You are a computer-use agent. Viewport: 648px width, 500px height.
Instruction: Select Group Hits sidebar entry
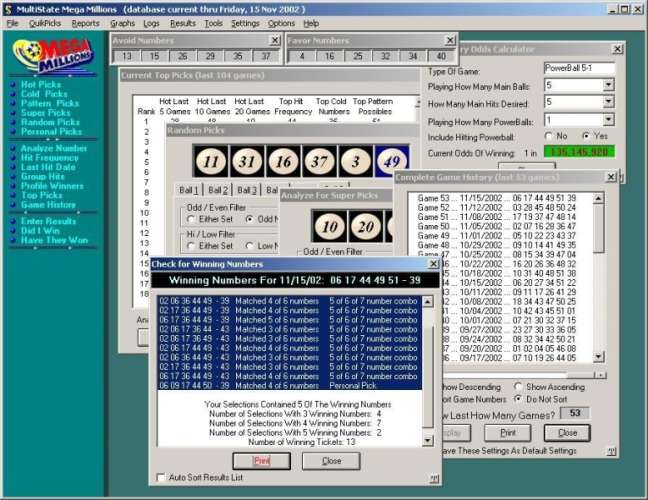(x=43, y=176)
